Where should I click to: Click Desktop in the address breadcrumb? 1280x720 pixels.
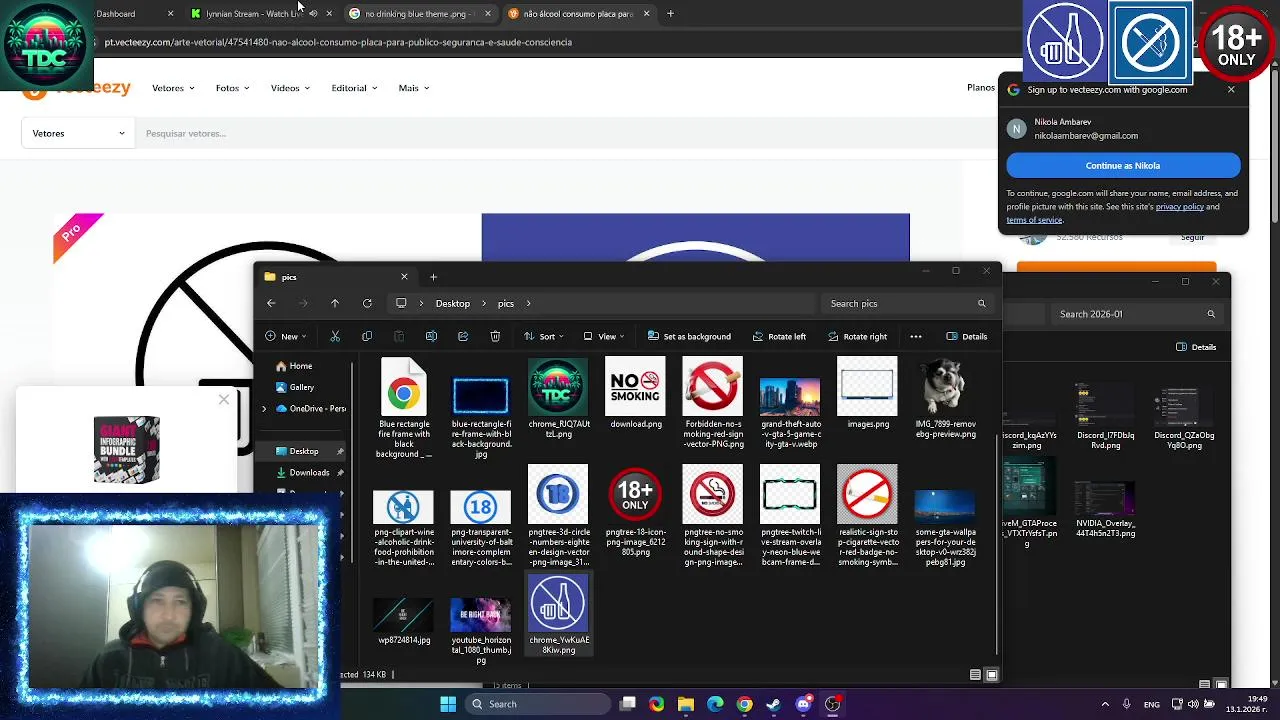(453, 303)
